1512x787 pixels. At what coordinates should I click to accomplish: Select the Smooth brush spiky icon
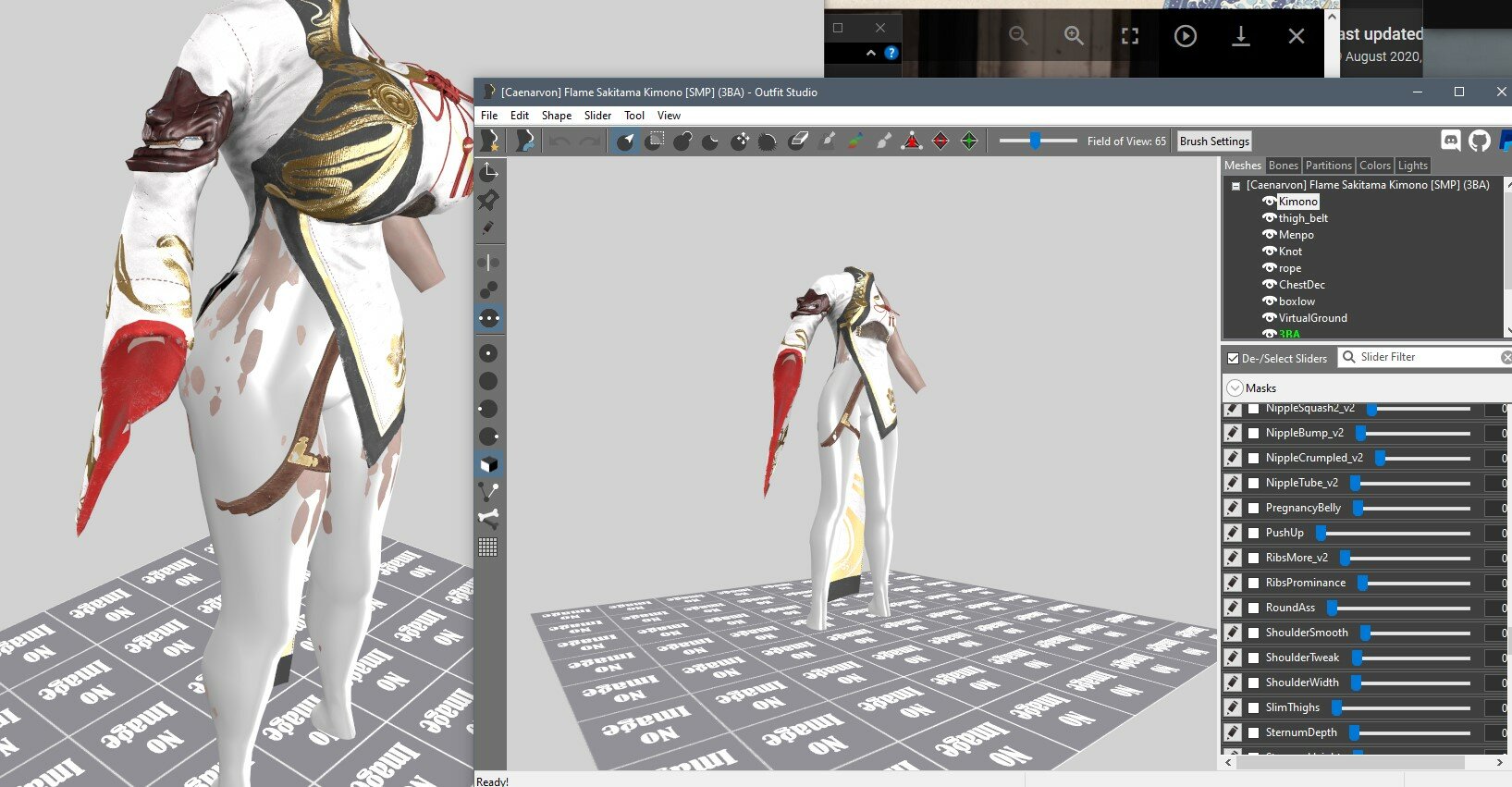click(768, 141)
